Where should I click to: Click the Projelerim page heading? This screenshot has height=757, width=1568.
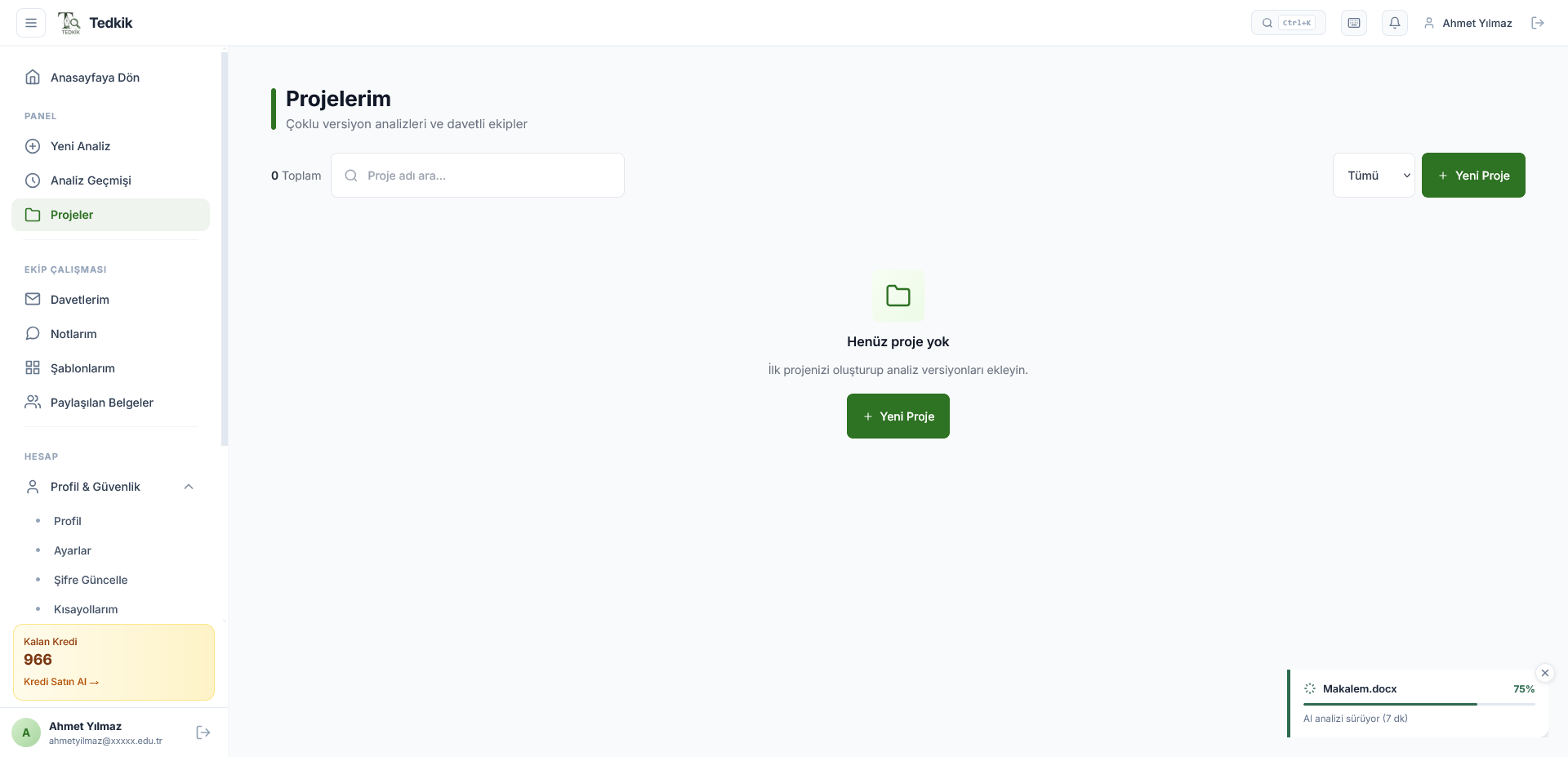pyautogui.click(x=338, y=99)
